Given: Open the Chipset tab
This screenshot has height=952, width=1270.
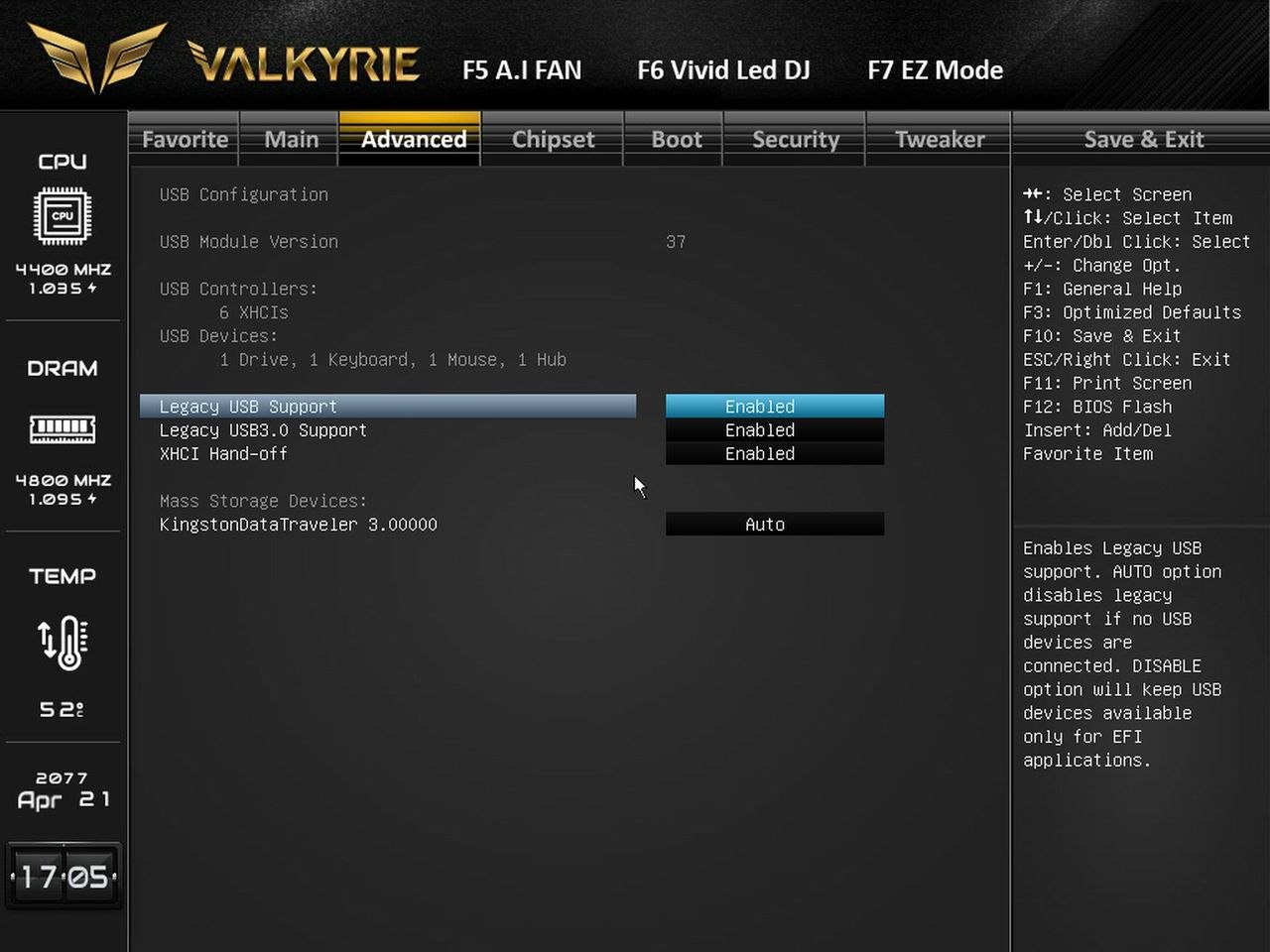Looking at the screenshot, I should 553,140.
